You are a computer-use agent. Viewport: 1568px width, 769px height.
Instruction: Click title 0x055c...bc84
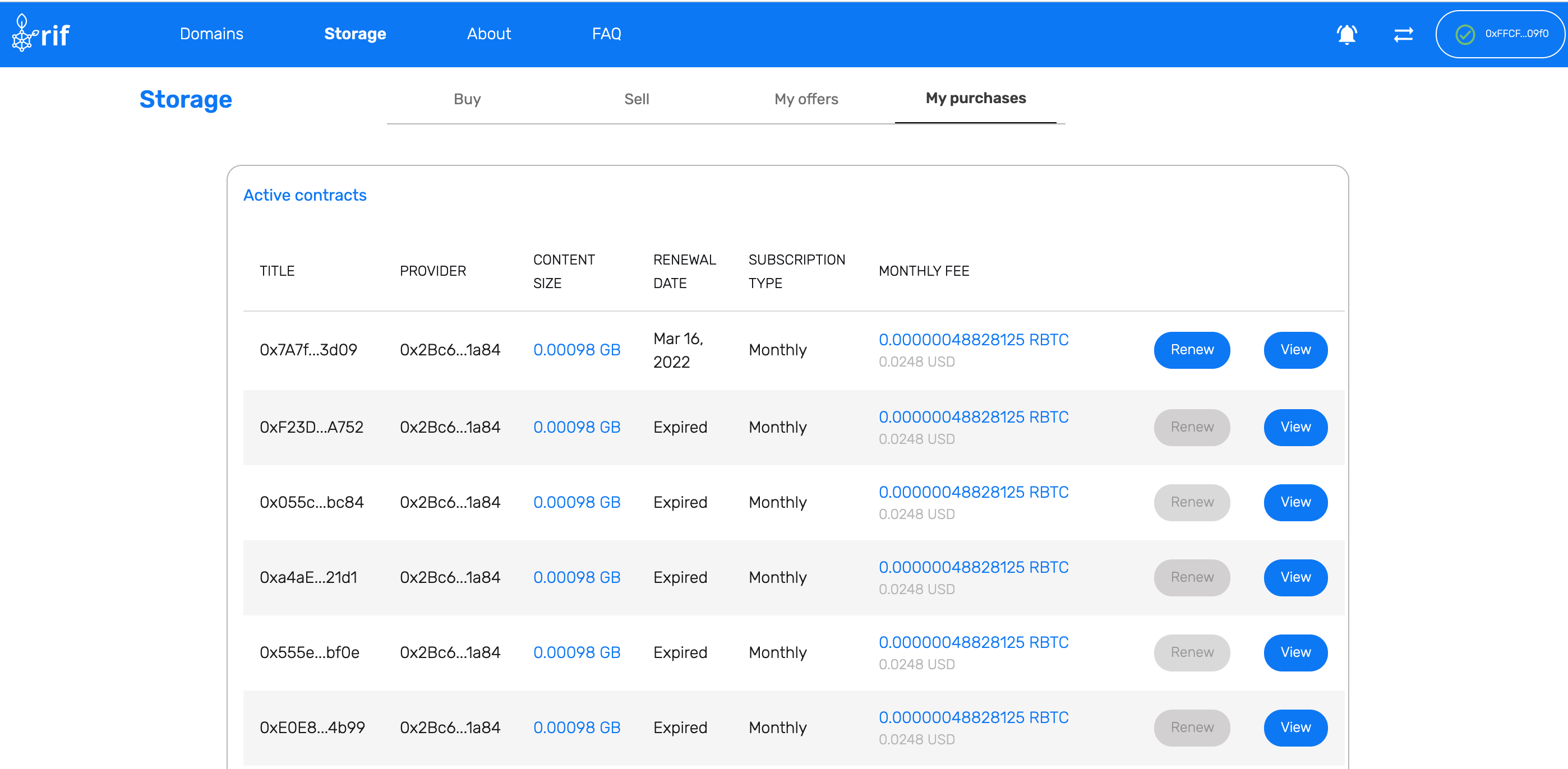tap(311, 503)
